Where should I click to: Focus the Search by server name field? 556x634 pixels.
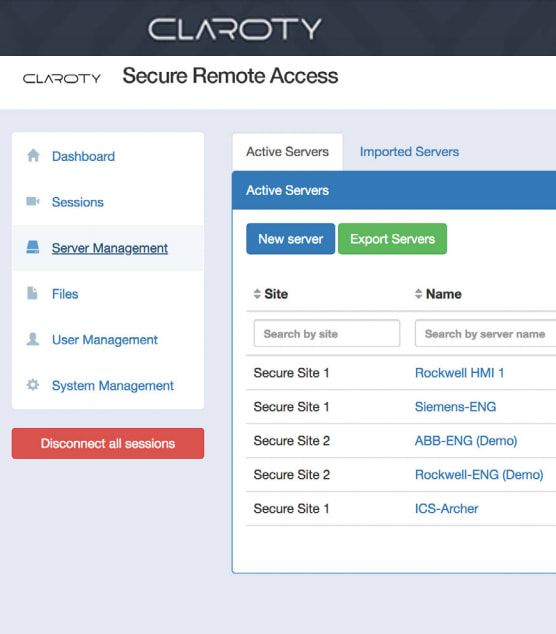(x=485, y=334)
